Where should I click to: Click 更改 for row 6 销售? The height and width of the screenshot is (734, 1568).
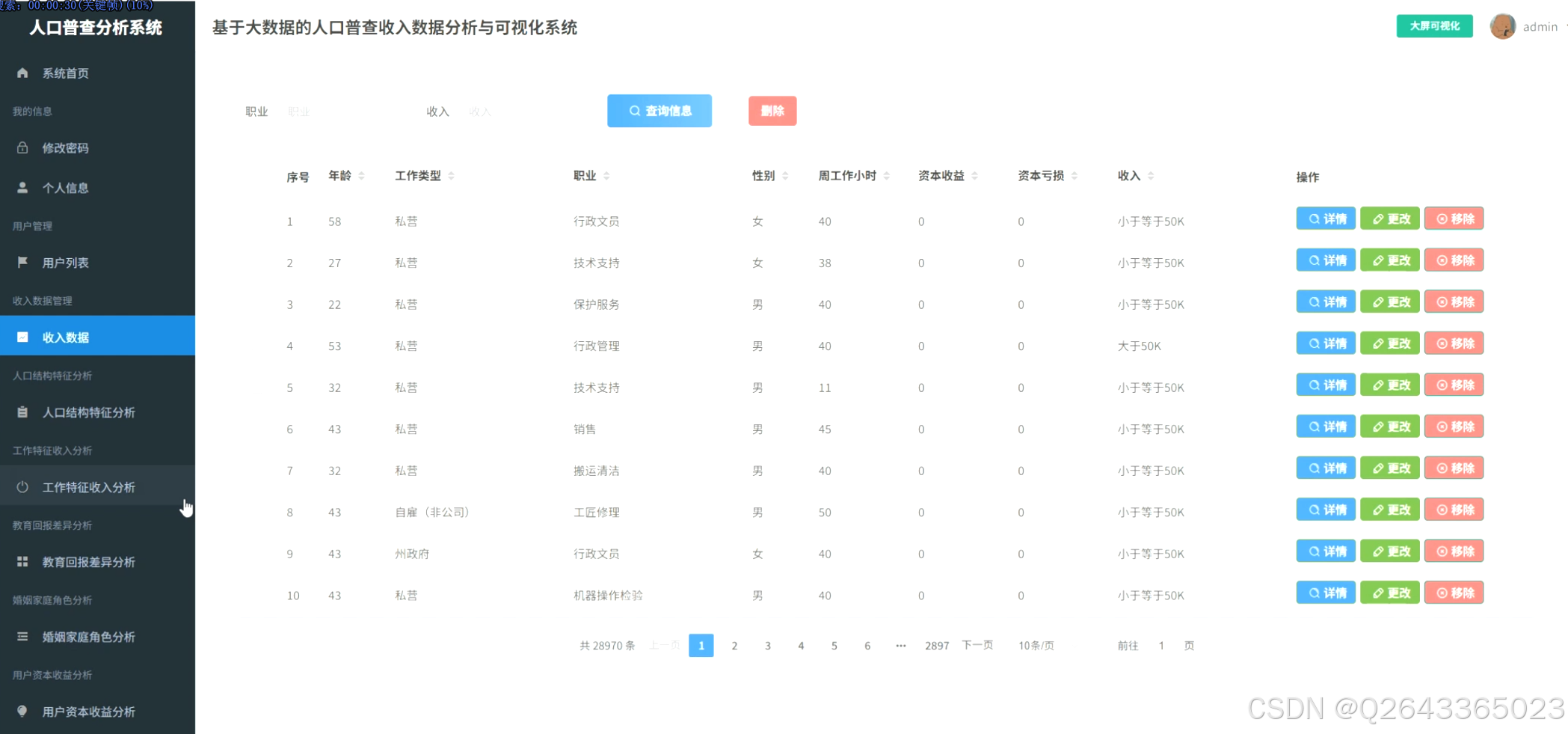[x=1390, y=426]
